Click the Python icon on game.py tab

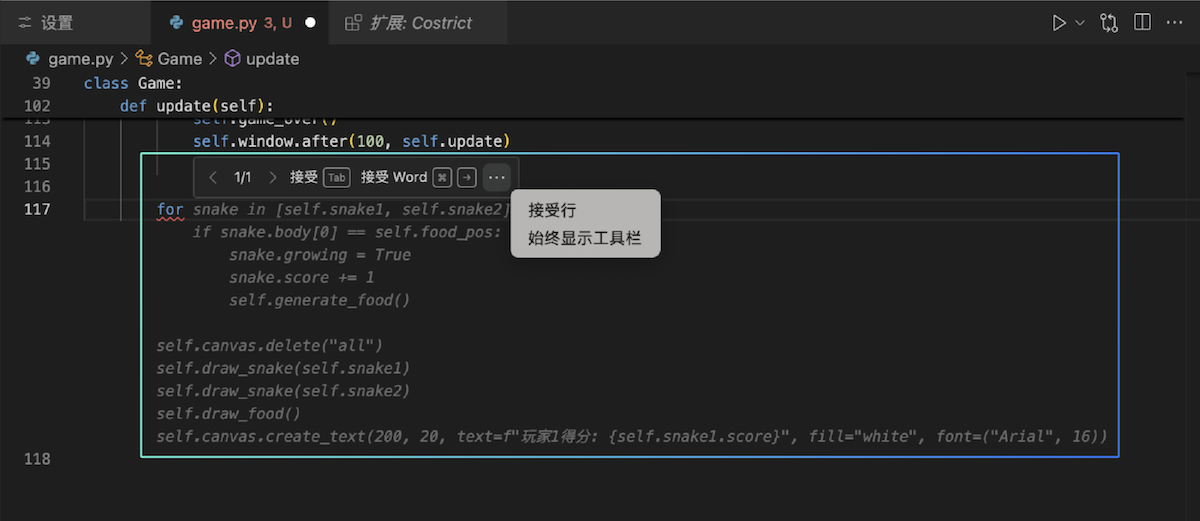(x=177, y=22)
